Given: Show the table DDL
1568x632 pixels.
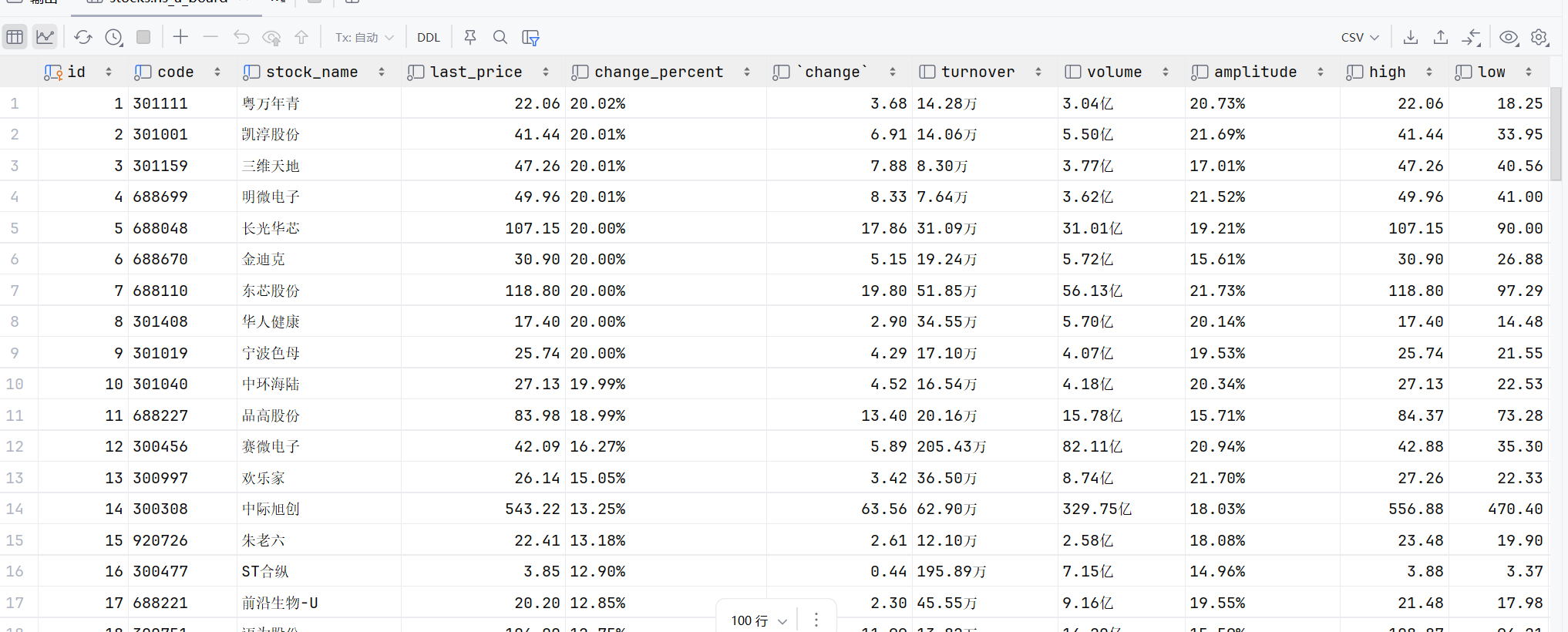Looking at the screenshot, I should [x=428, y=37].
